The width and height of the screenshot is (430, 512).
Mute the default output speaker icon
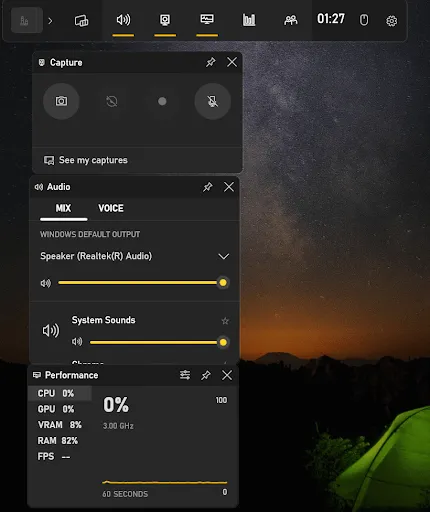click(x=46, y=283)
